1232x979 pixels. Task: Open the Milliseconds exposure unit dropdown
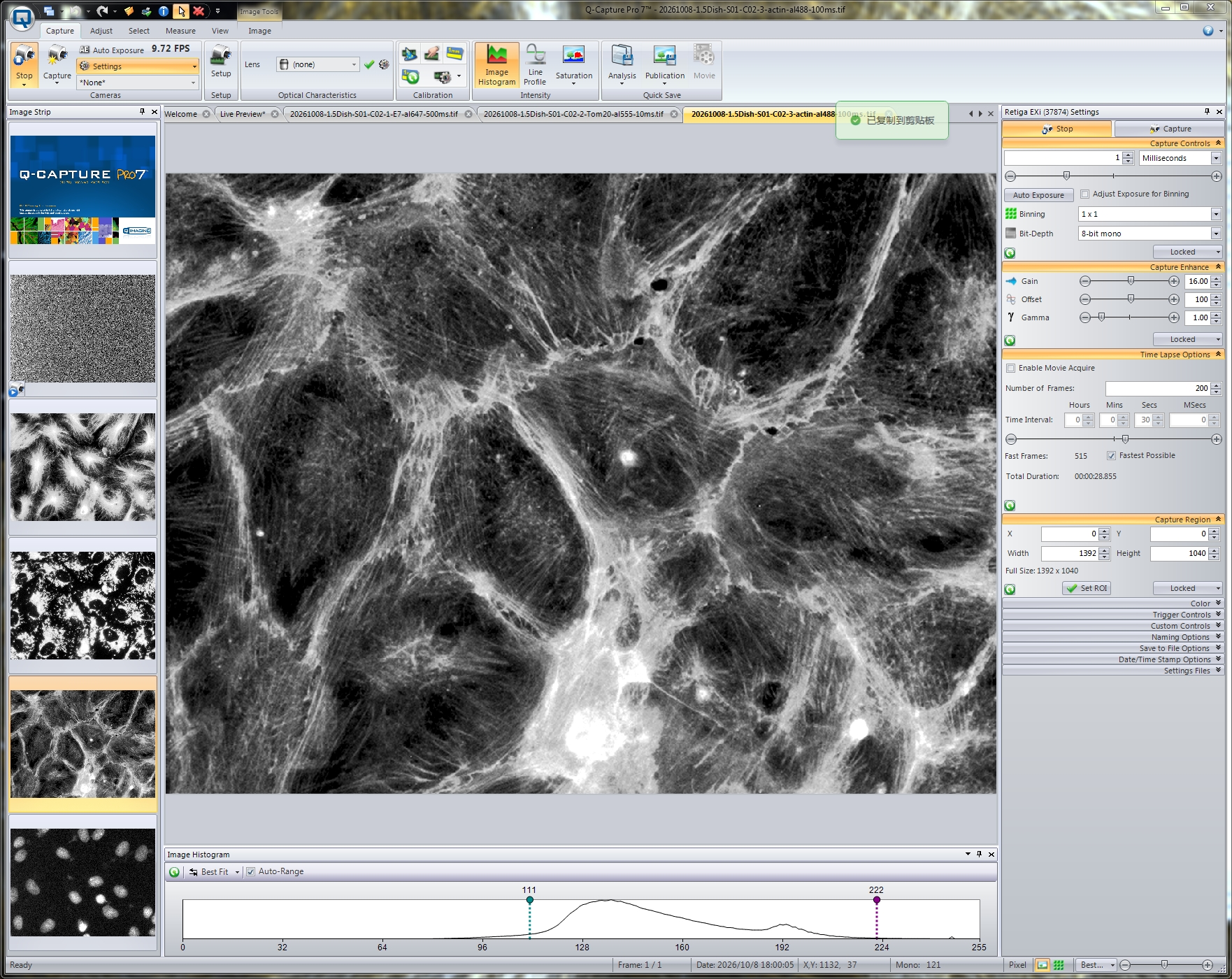pyautogui.click(x=1180, y=158)
